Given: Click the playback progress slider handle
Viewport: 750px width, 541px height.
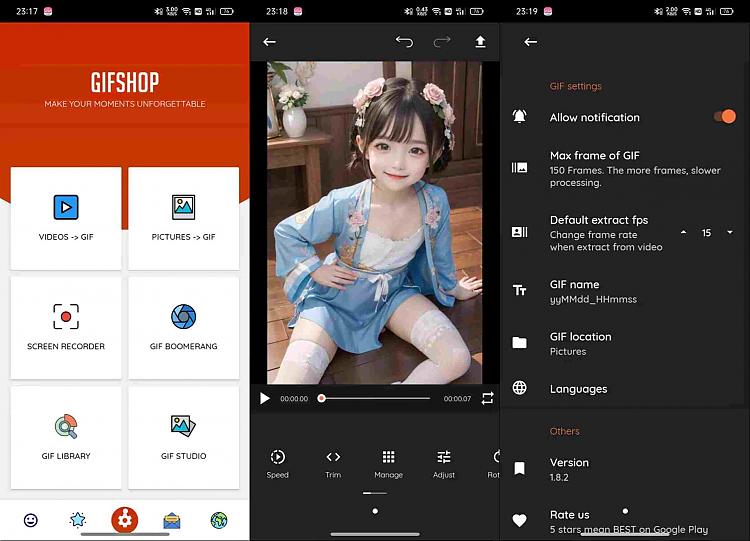Looking at the screenshot, I should [321, 398].
